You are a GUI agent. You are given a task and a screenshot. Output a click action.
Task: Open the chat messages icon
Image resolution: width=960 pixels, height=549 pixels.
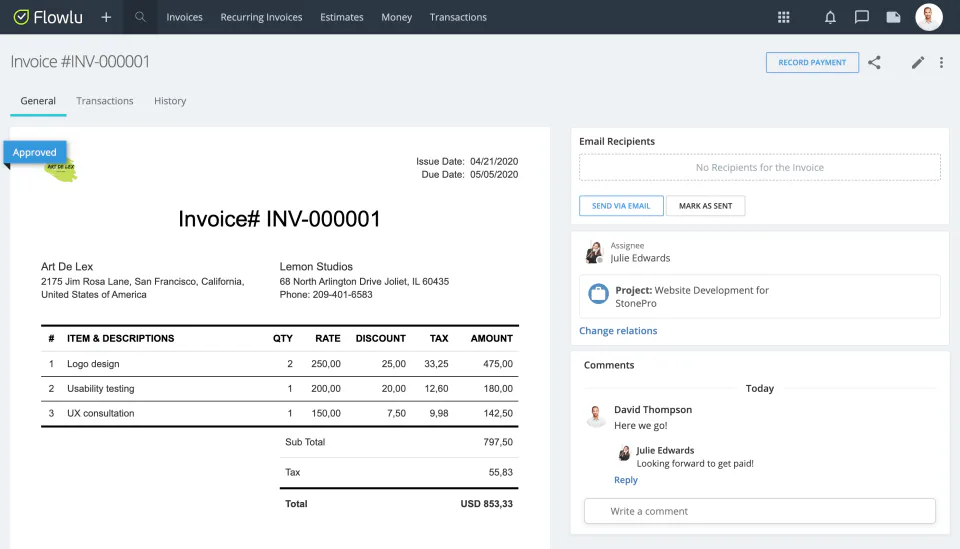[x=861, y=17]
